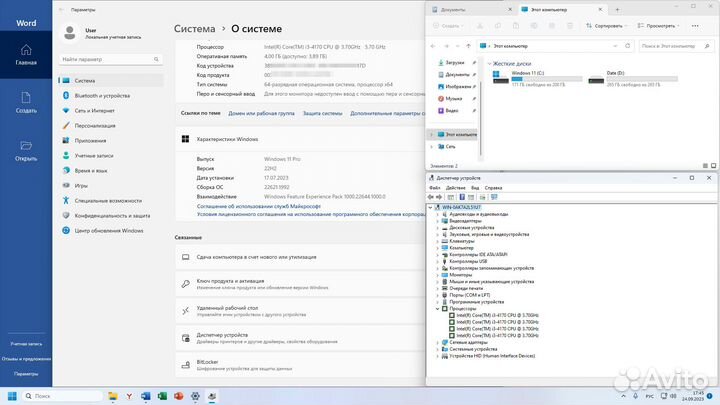This screenshot has height=405, width=720.
Task: Collapse Процессоры node in Device Manager
Action: tap(438, 309)
